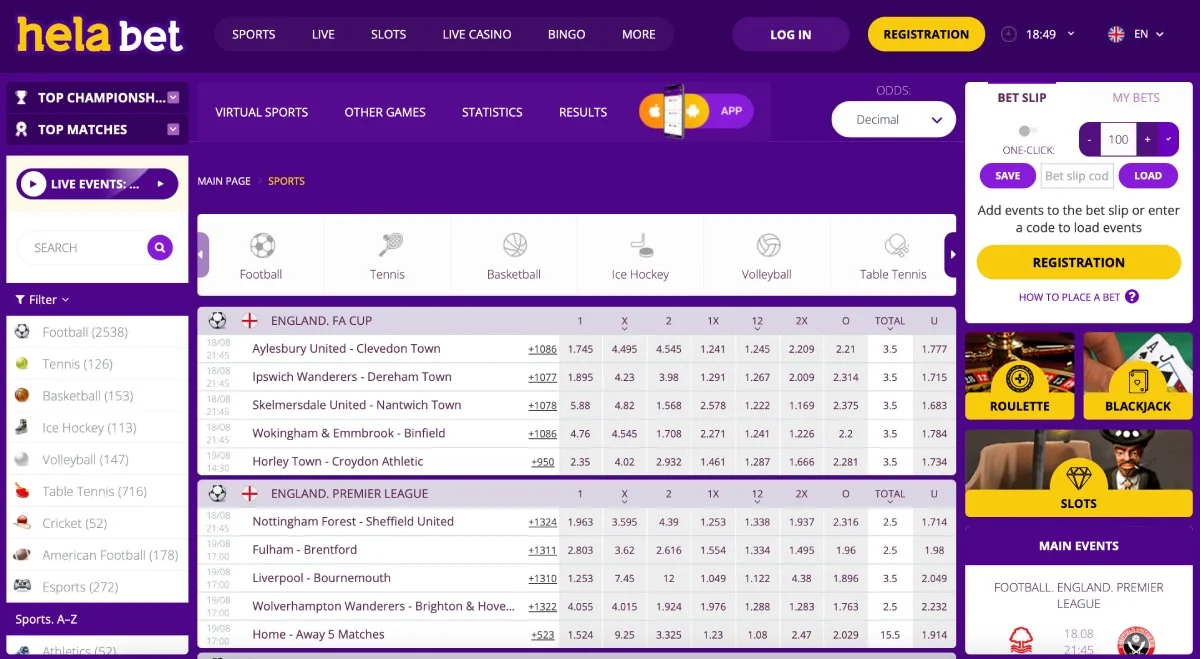Open the Slots menu item

388,34
